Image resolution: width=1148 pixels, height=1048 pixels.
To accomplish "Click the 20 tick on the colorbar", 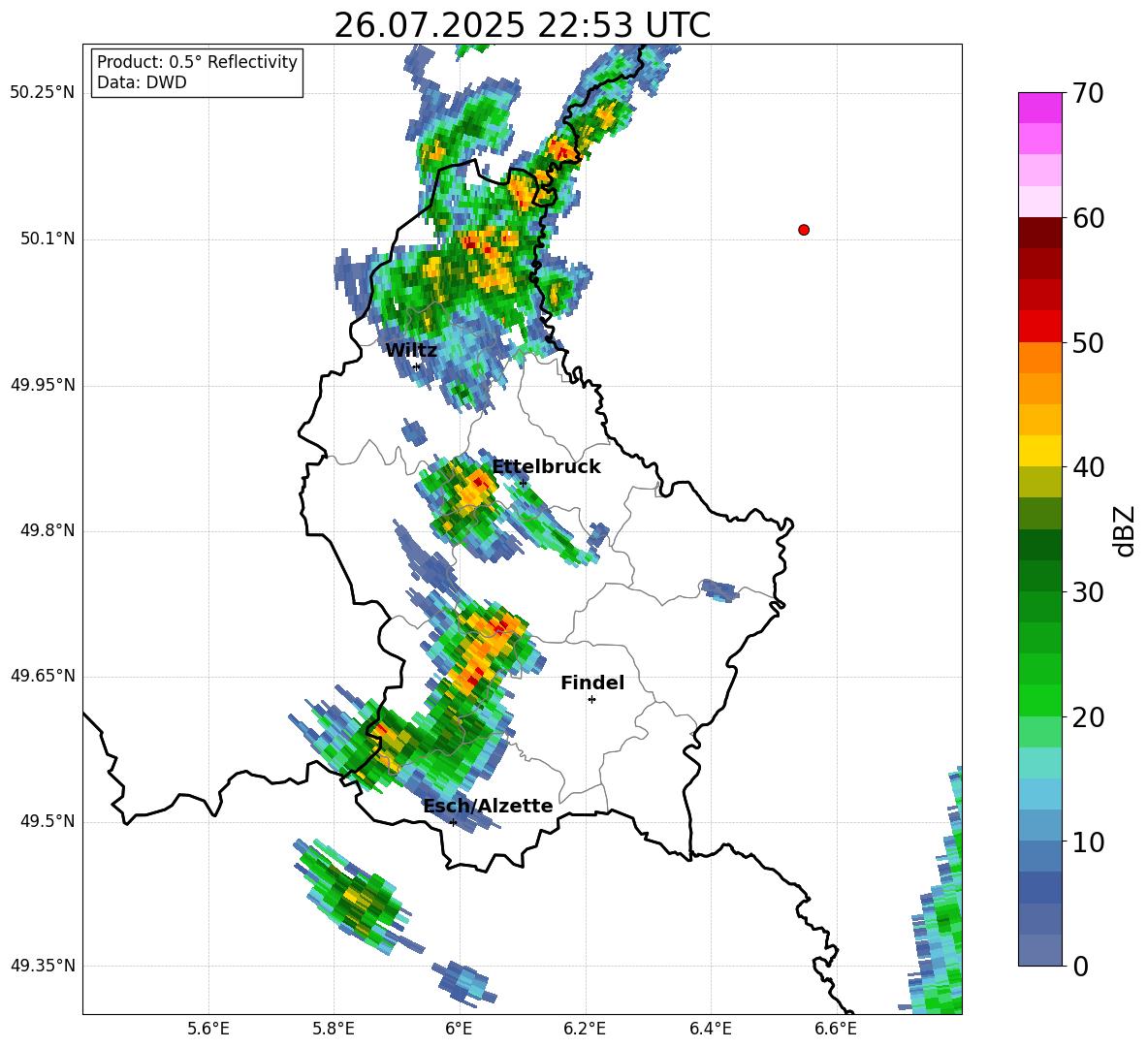I will (x=1087, y=717).
